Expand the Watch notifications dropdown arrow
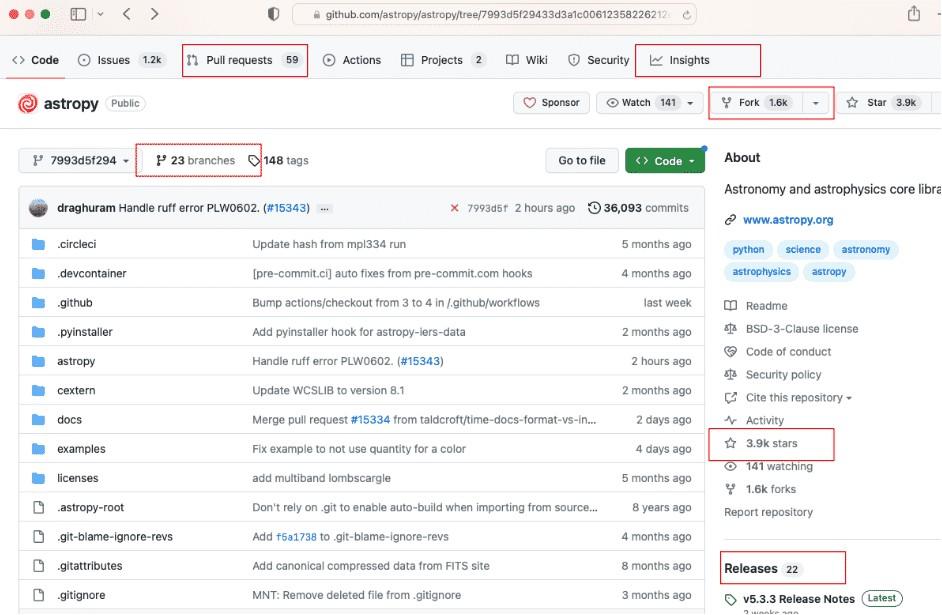This screenshot has height=615, width=942. [690, 103]
